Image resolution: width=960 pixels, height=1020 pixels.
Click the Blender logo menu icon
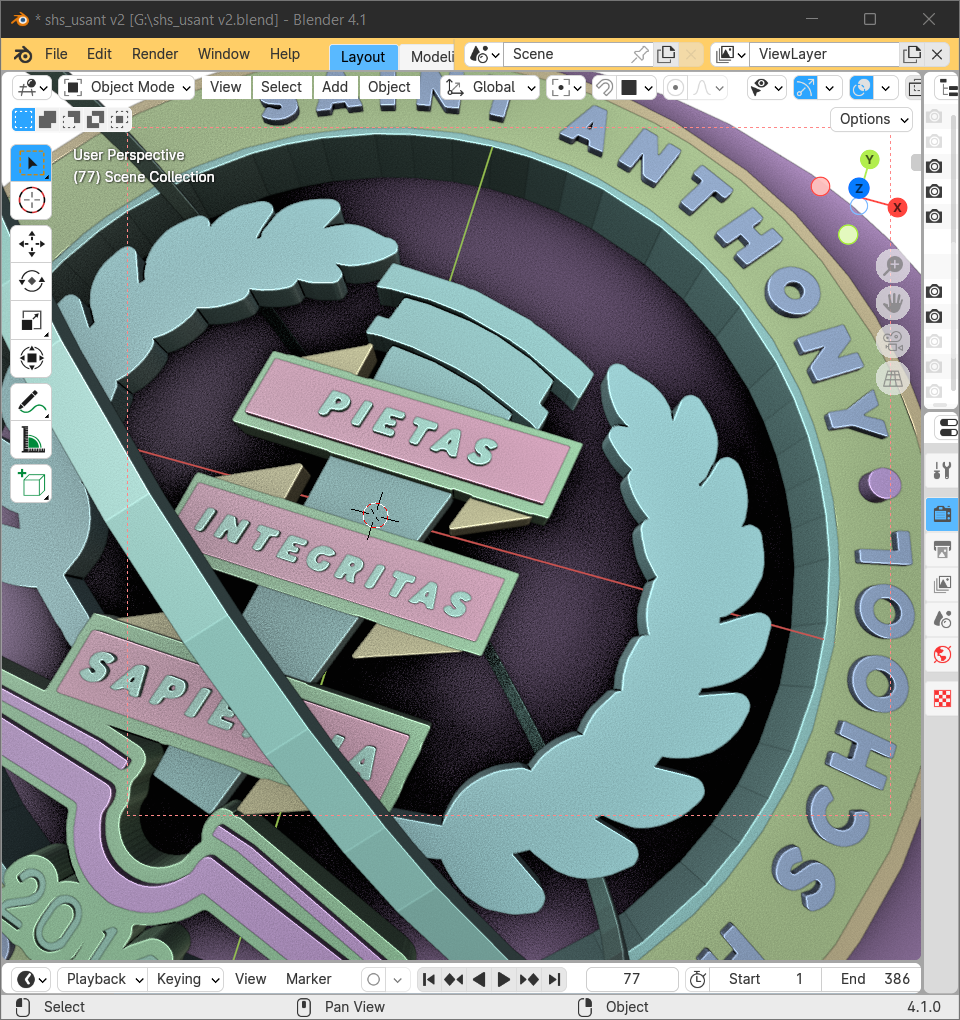(x=23, y=54)
